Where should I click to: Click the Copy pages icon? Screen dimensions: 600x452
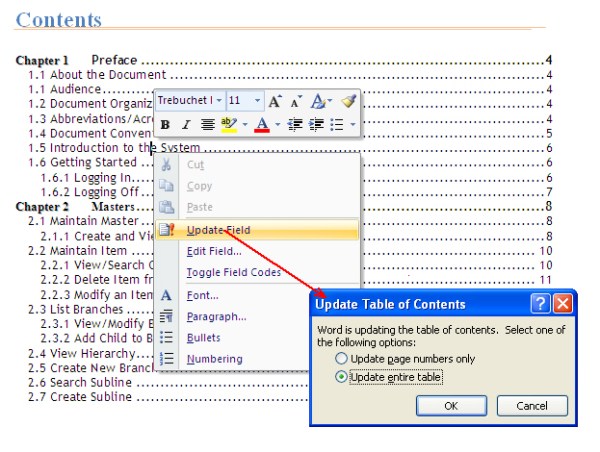pyautogui.click(x=166, y=186)
